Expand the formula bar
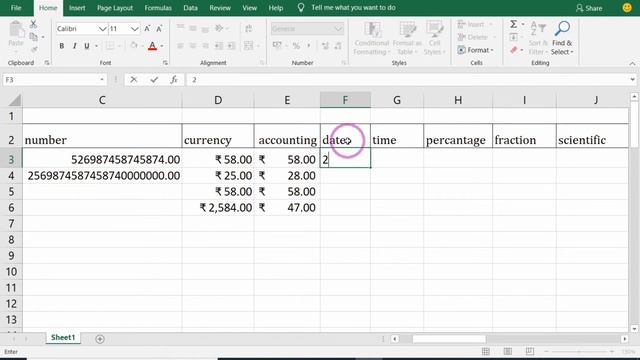 [x=632, y=80]
